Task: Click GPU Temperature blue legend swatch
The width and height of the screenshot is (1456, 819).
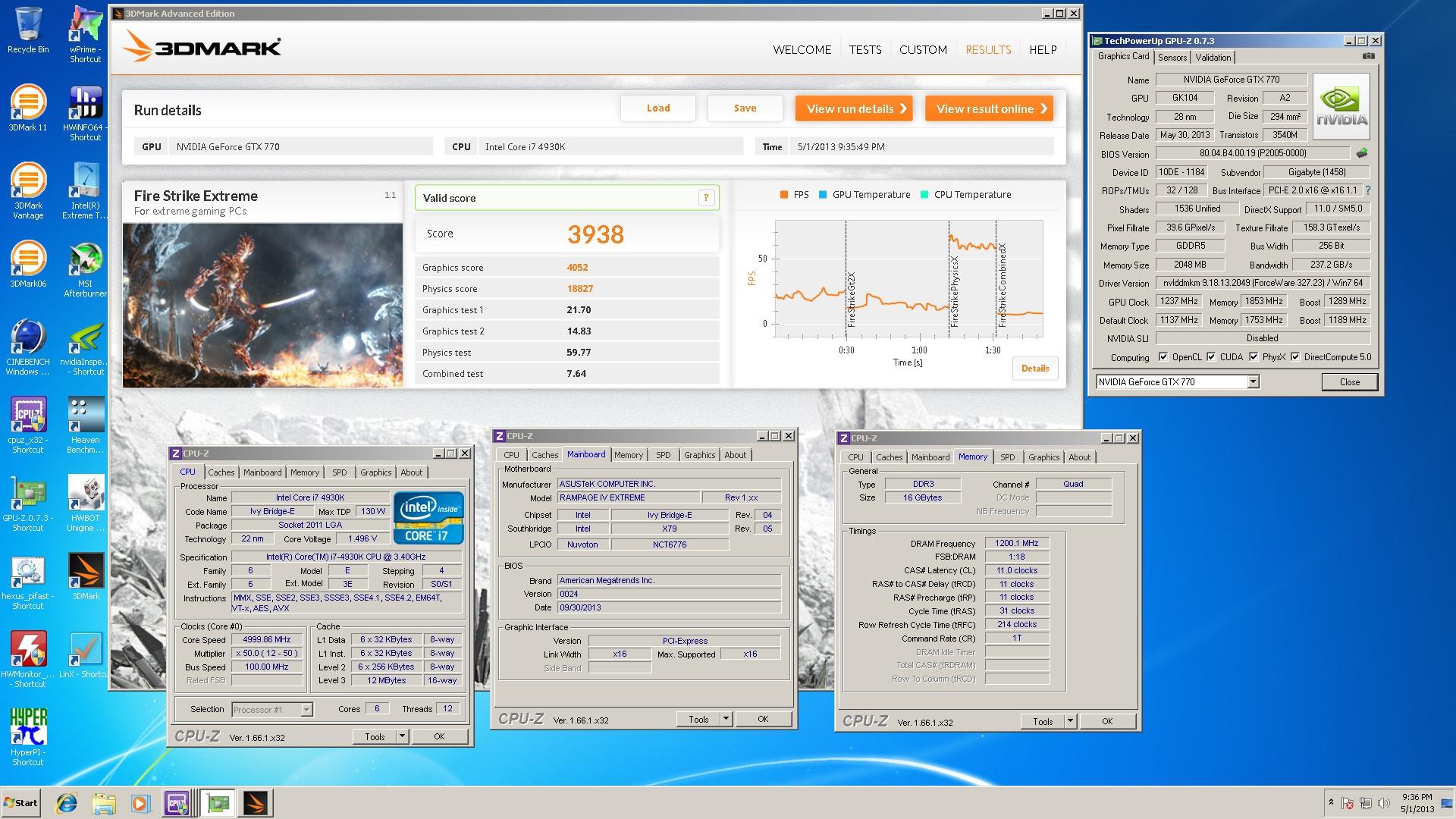Action: 823,195
